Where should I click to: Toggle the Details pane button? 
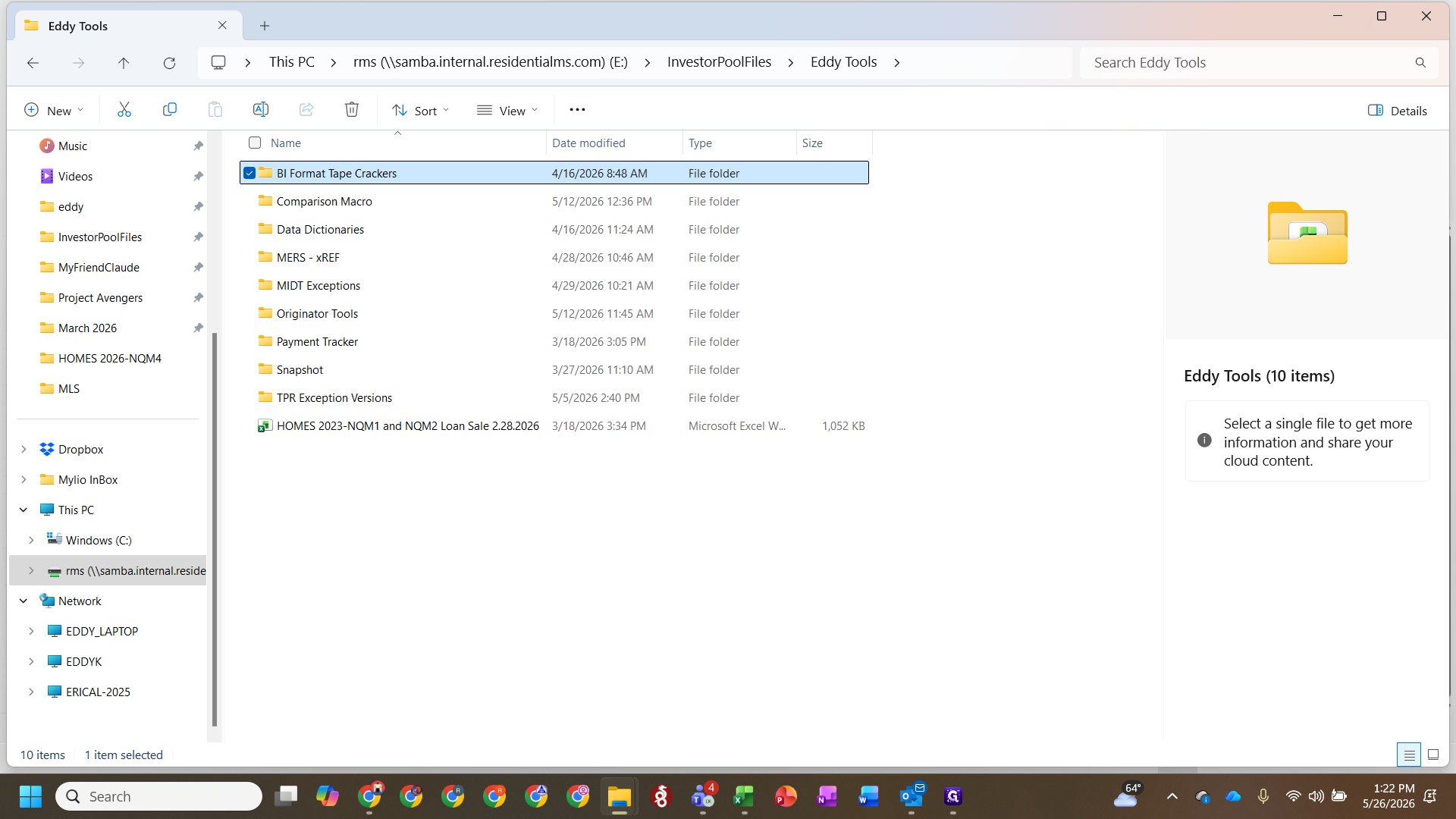click(1398, 111)
